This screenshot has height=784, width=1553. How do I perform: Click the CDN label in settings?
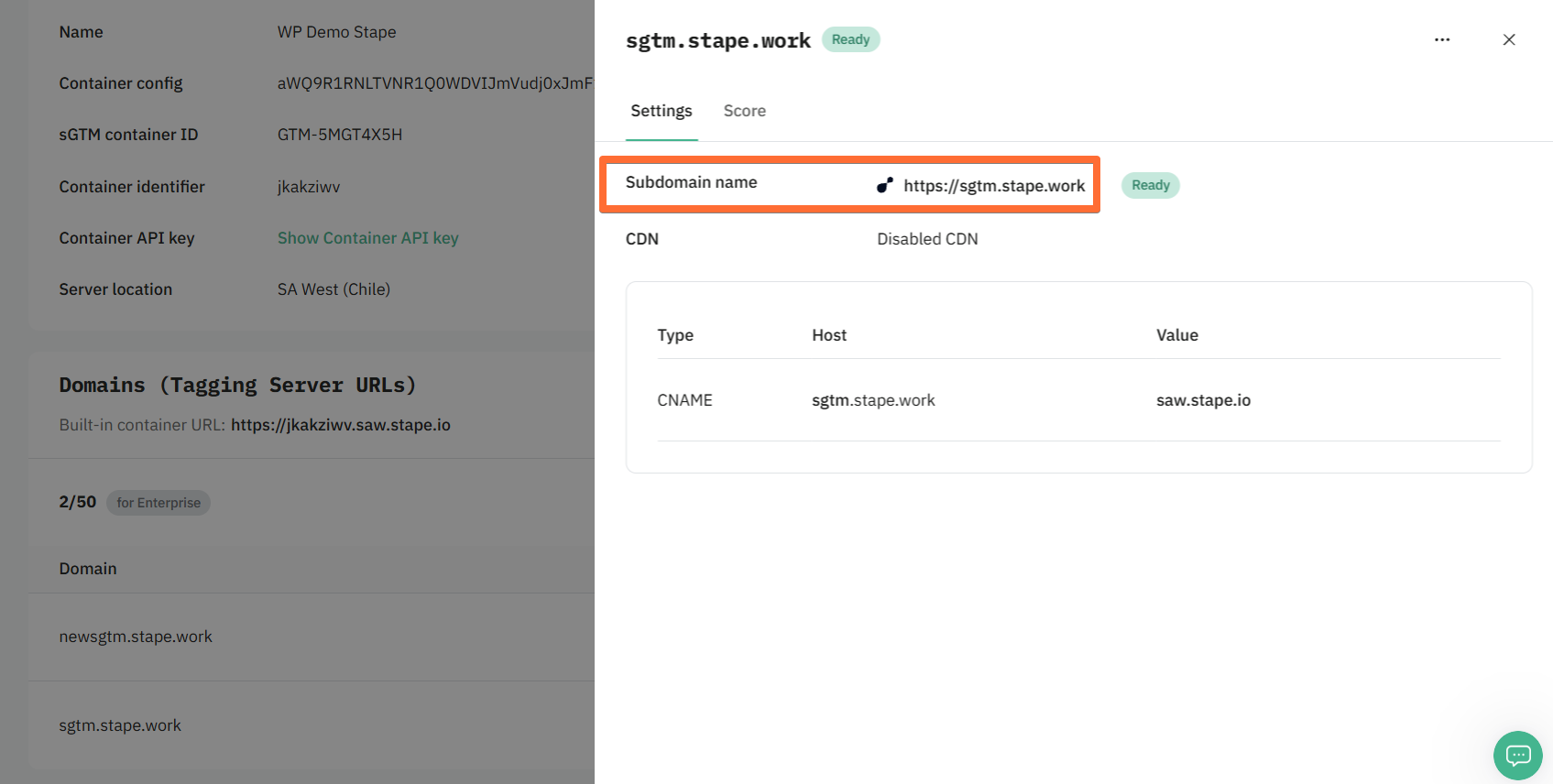tap(642, 239)
